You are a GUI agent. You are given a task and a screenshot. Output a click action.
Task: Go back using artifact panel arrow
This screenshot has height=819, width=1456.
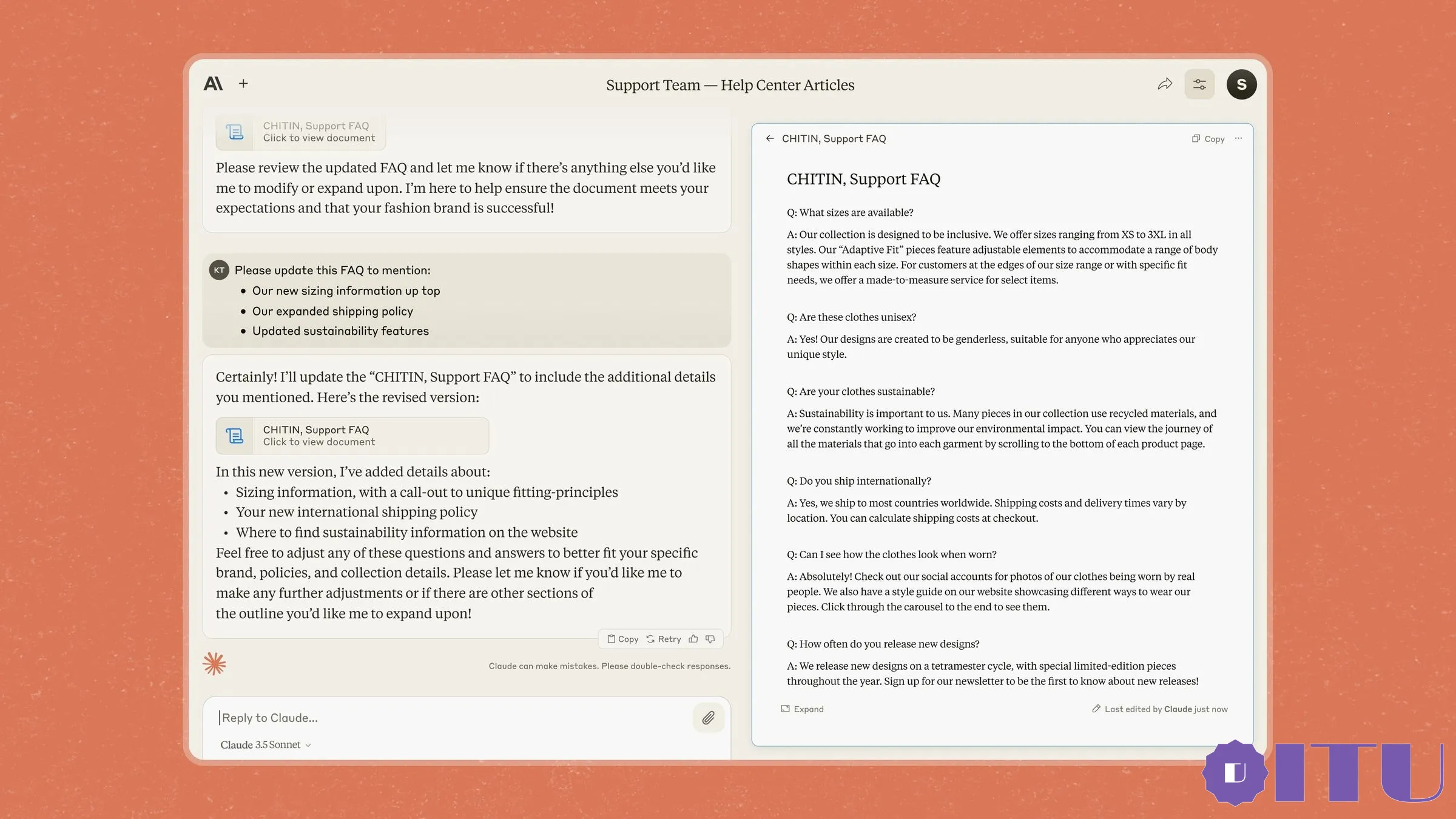click(x=770, y=138)
